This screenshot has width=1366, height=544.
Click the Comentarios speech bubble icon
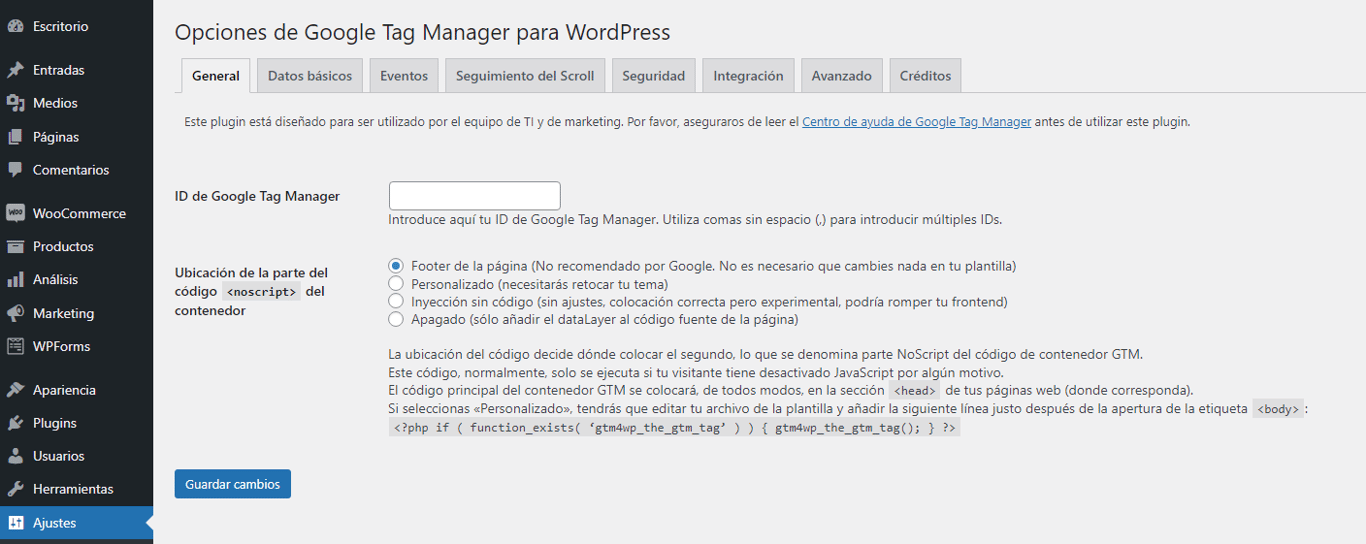pos(15,170)
